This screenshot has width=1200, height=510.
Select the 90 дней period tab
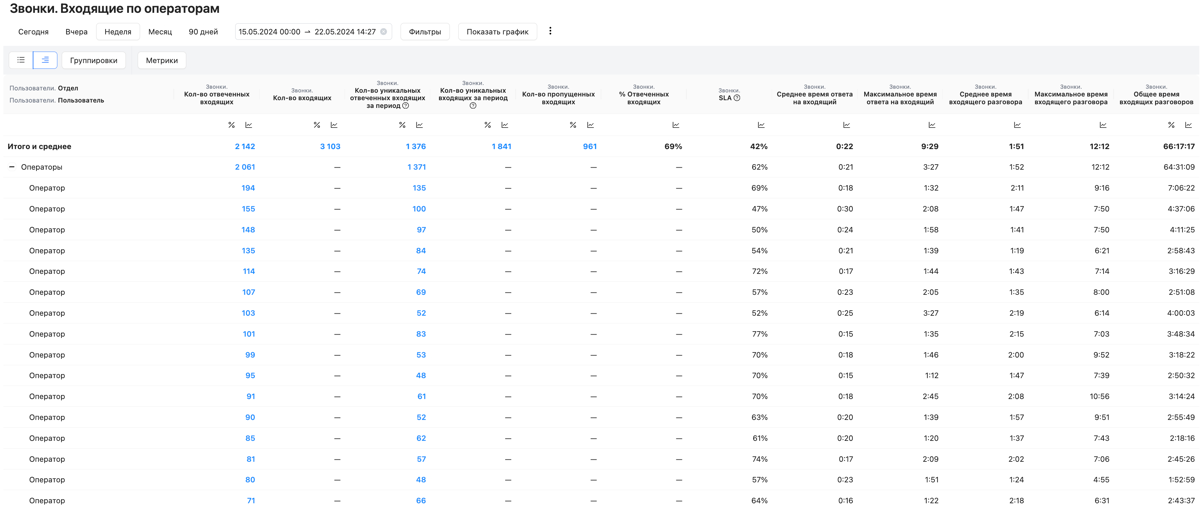[x=203, y=32]
